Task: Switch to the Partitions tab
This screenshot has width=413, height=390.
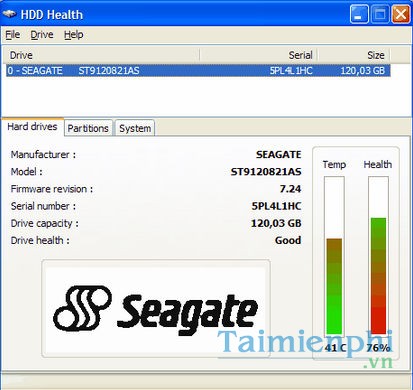Action: click(x=88, y=128)
